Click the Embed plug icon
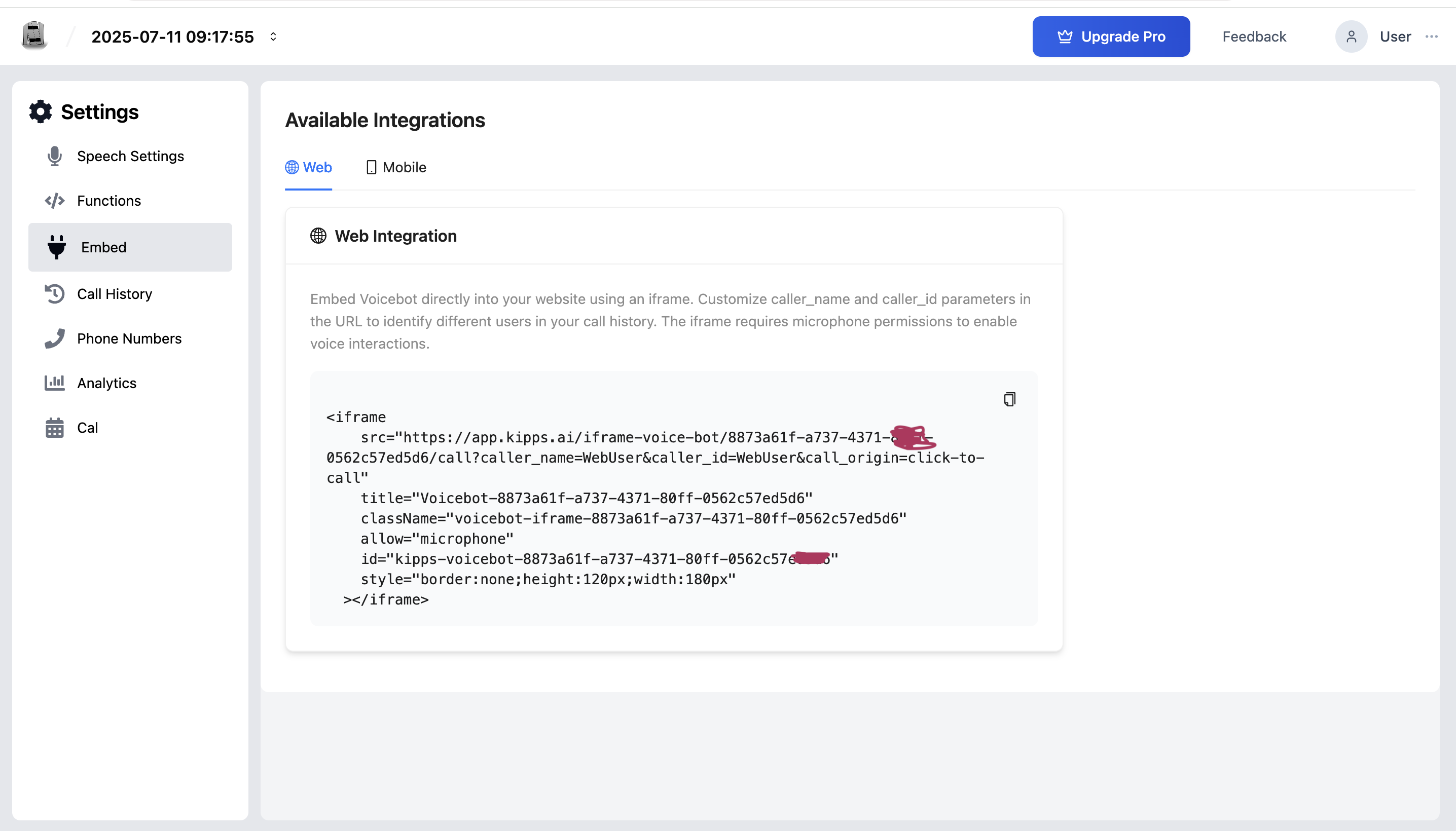Image resolution: width=1456 pixels, height=831 pixels. tap(57, 247)
